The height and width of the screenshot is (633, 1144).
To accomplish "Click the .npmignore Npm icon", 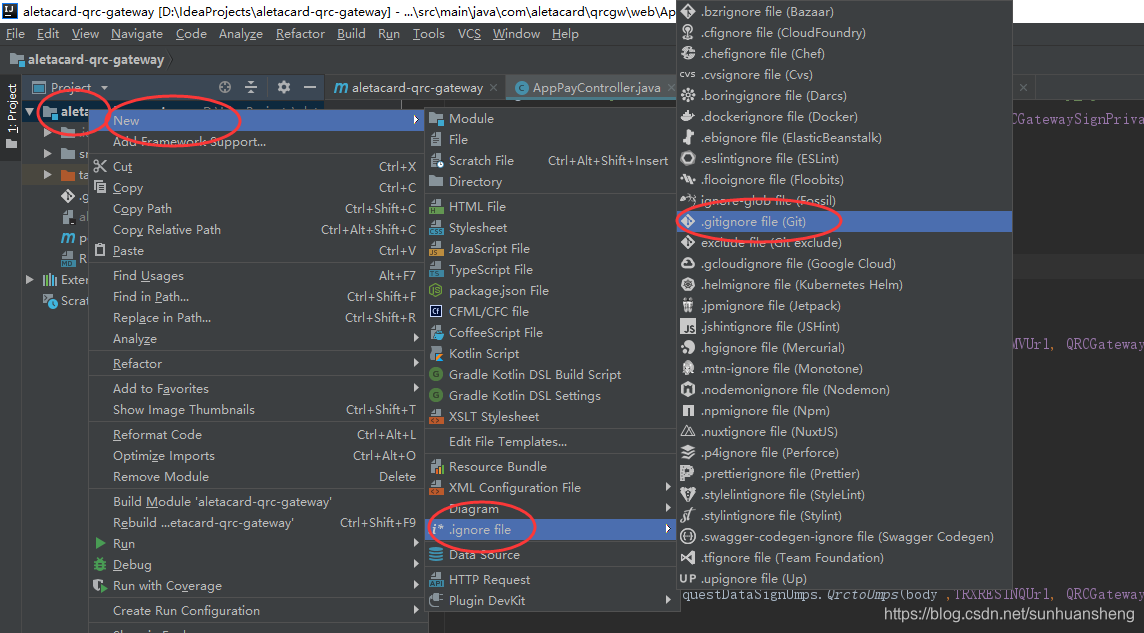I will (688, 411).
